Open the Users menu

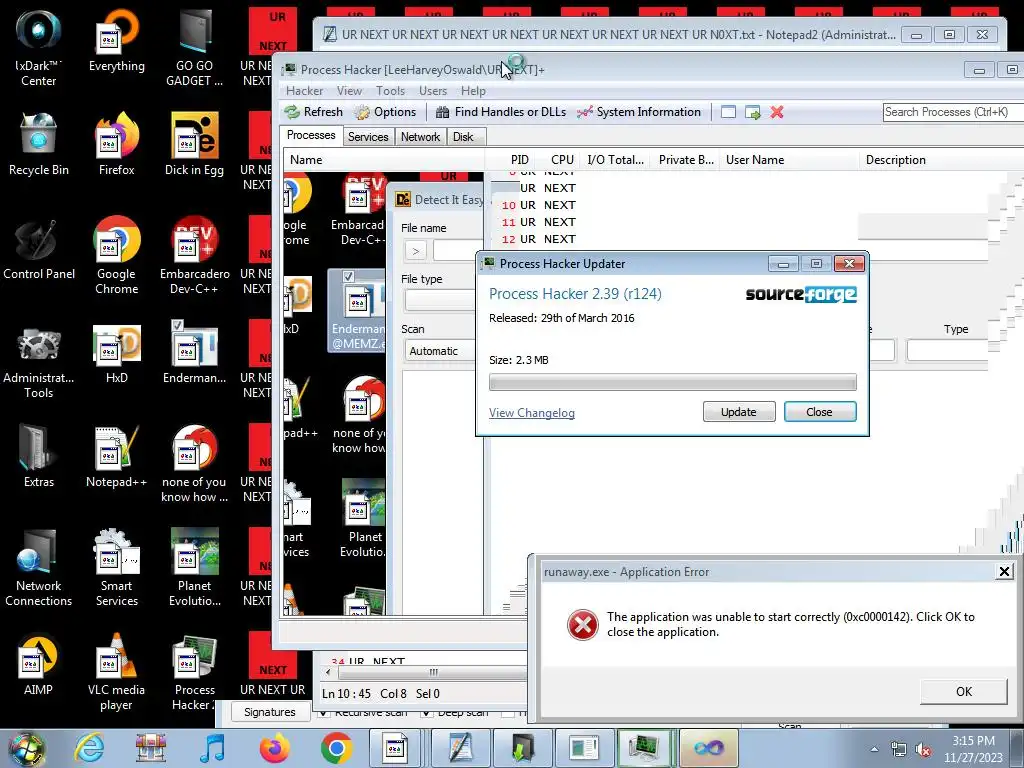(433, 91)
